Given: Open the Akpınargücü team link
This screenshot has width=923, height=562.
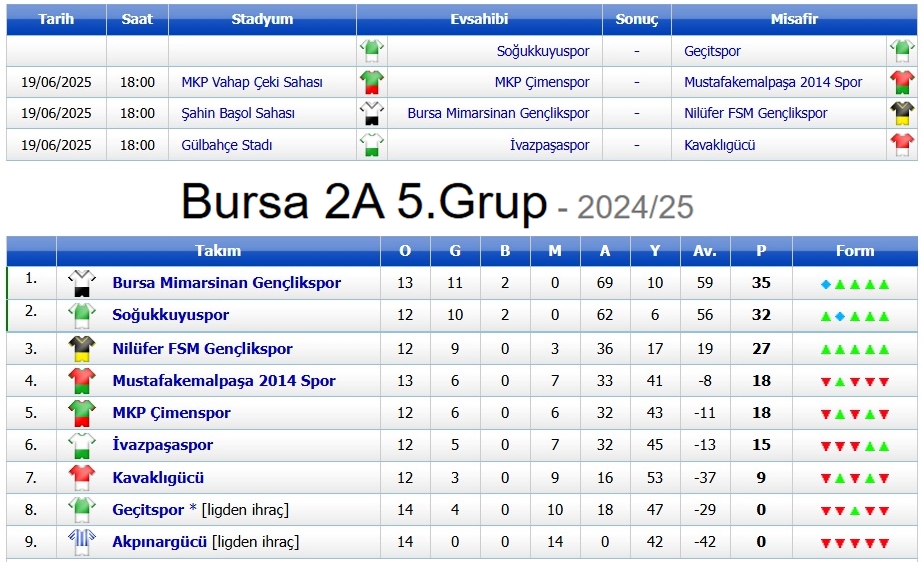Looking at the screenshot, I should (x=160, y=542).
